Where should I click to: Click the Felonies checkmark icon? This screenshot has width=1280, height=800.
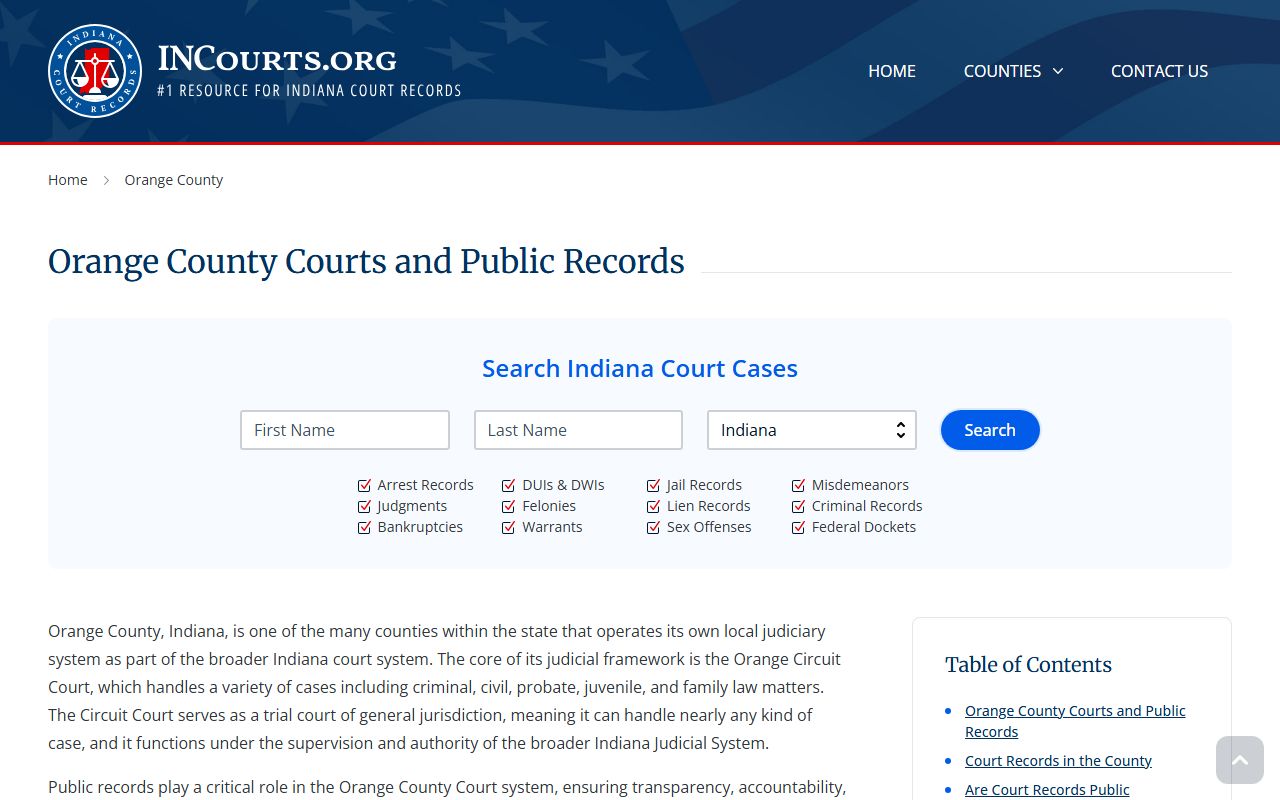pyautogui.click(x=509, y=506)
